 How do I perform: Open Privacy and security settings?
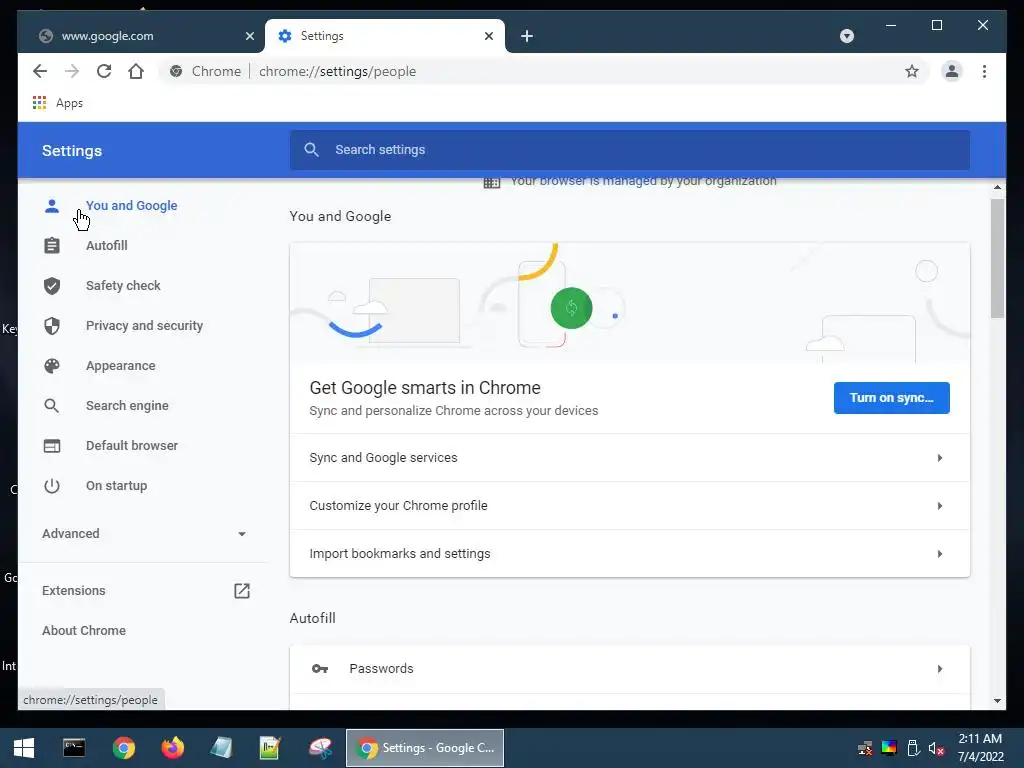[x=144, y=325]
